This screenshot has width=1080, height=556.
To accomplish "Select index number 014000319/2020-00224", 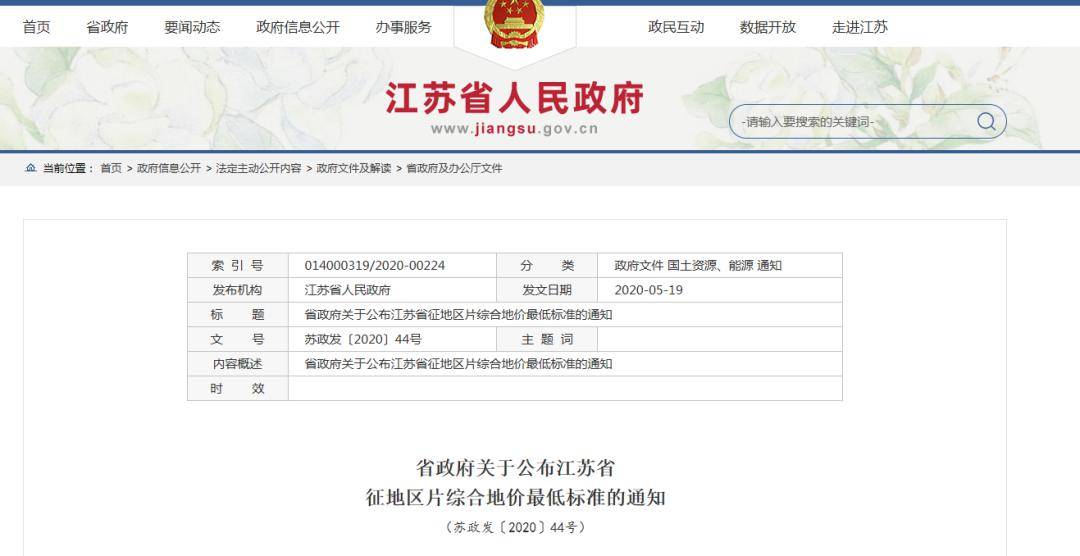I will (375, 265).
